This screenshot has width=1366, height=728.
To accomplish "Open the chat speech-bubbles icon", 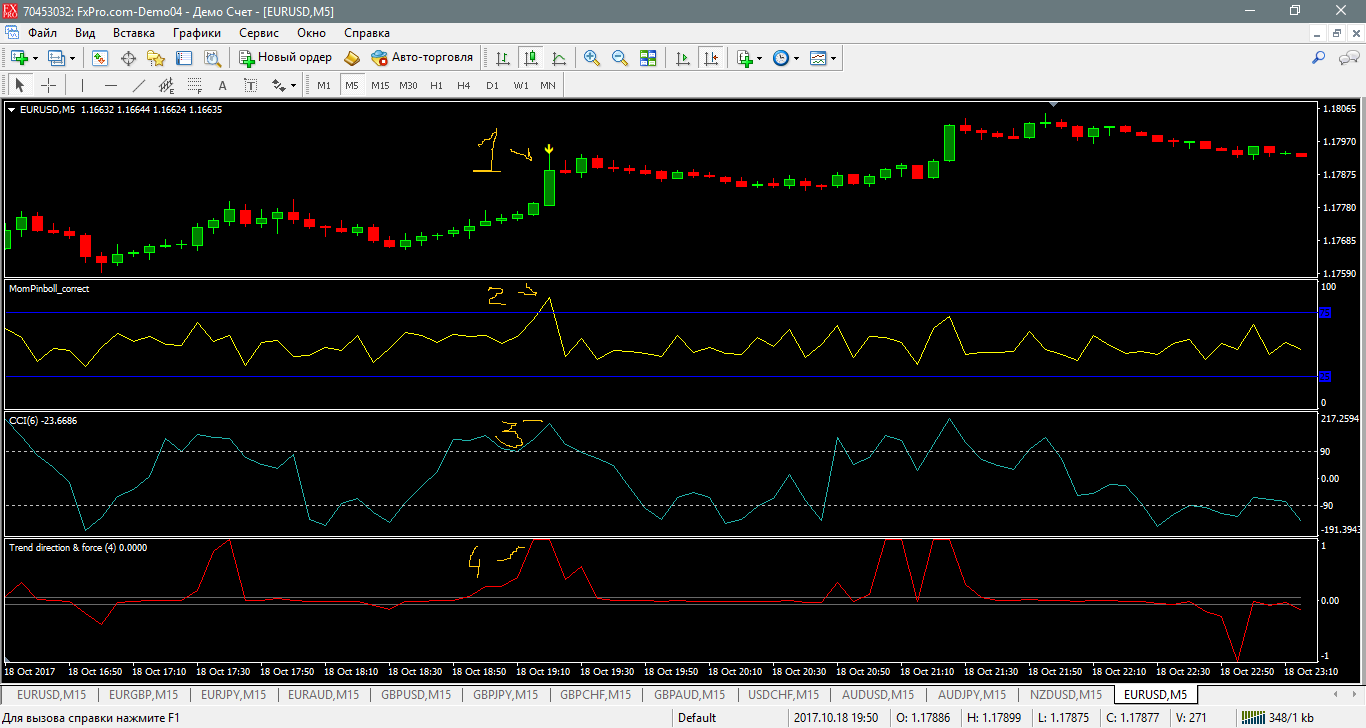I will (1346, 58).
